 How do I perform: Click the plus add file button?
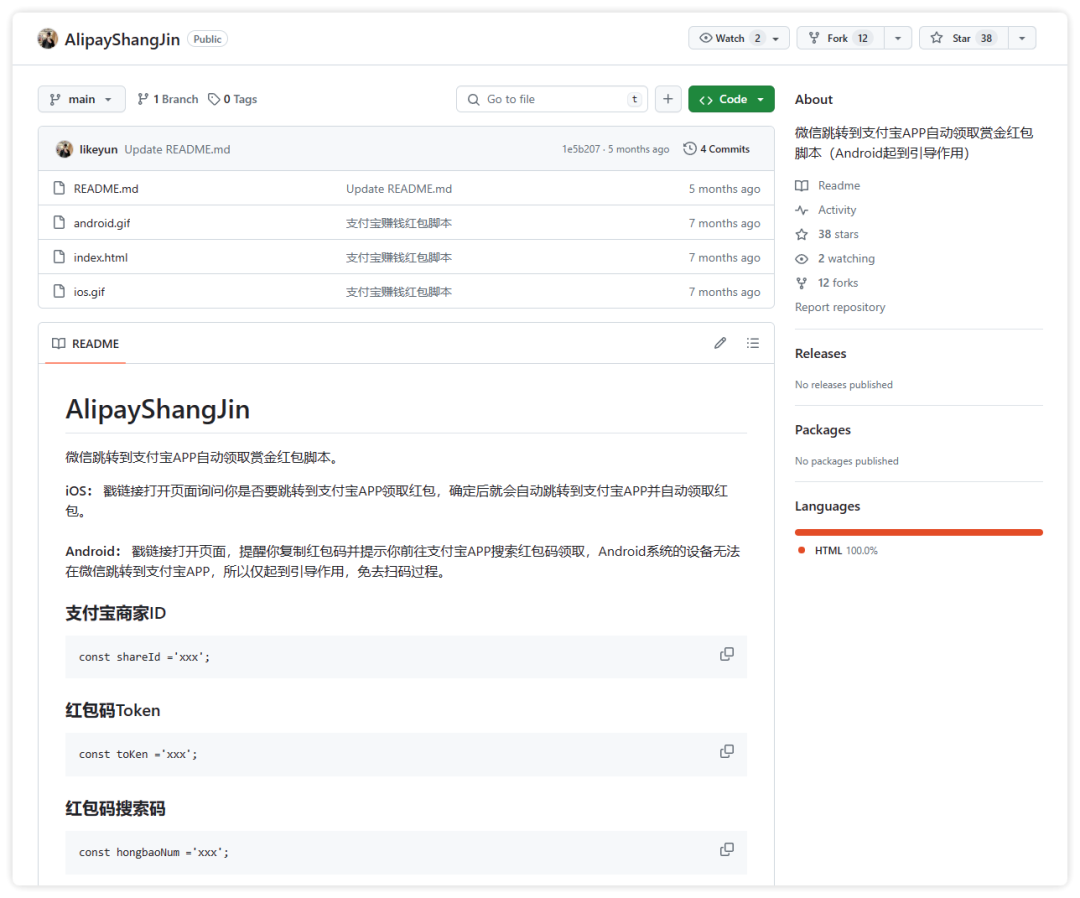click(667, 99)
